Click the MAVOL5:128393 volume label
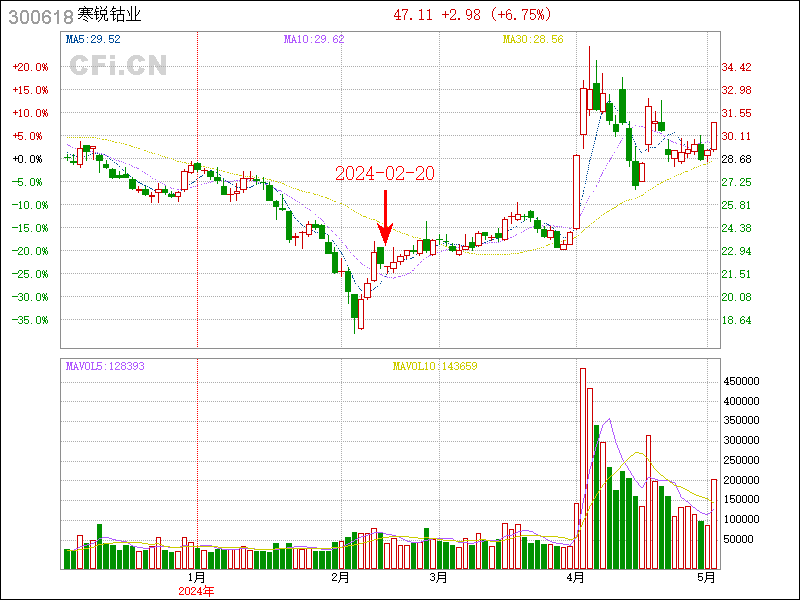The image size is (800, 600). [105, 366]
